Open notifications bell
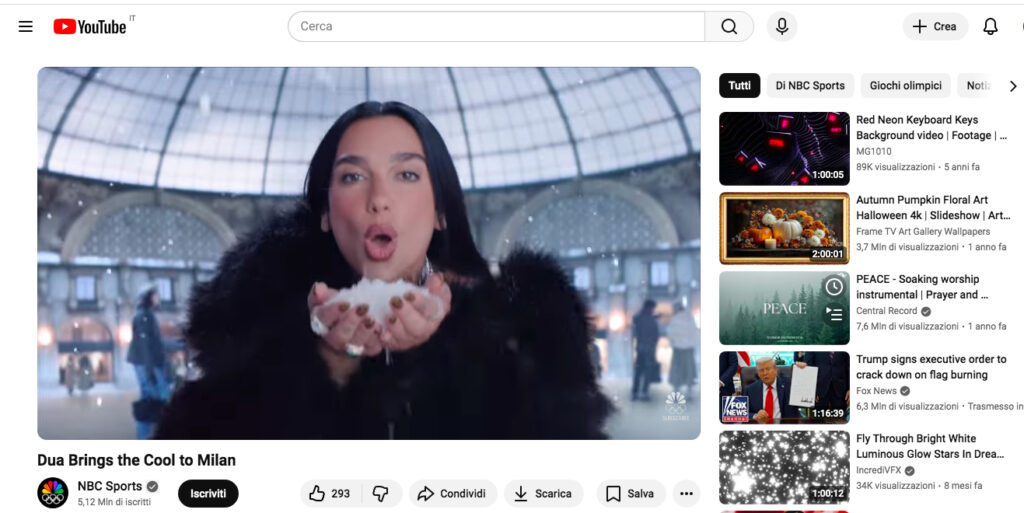Image resolution: width=1024 pixels, height=513 pixels. (990, 26)
